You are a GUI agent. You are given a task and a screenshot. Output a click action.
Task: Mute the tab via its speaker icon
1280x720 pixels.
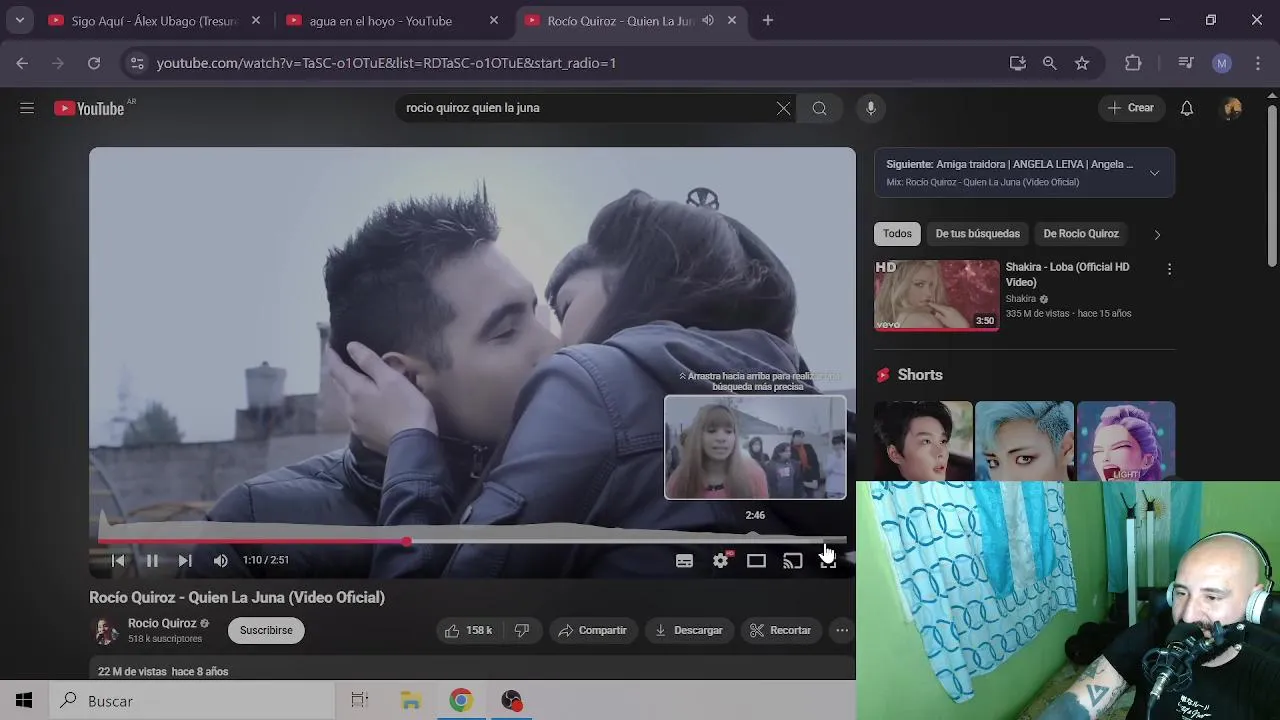pos(708,20)
